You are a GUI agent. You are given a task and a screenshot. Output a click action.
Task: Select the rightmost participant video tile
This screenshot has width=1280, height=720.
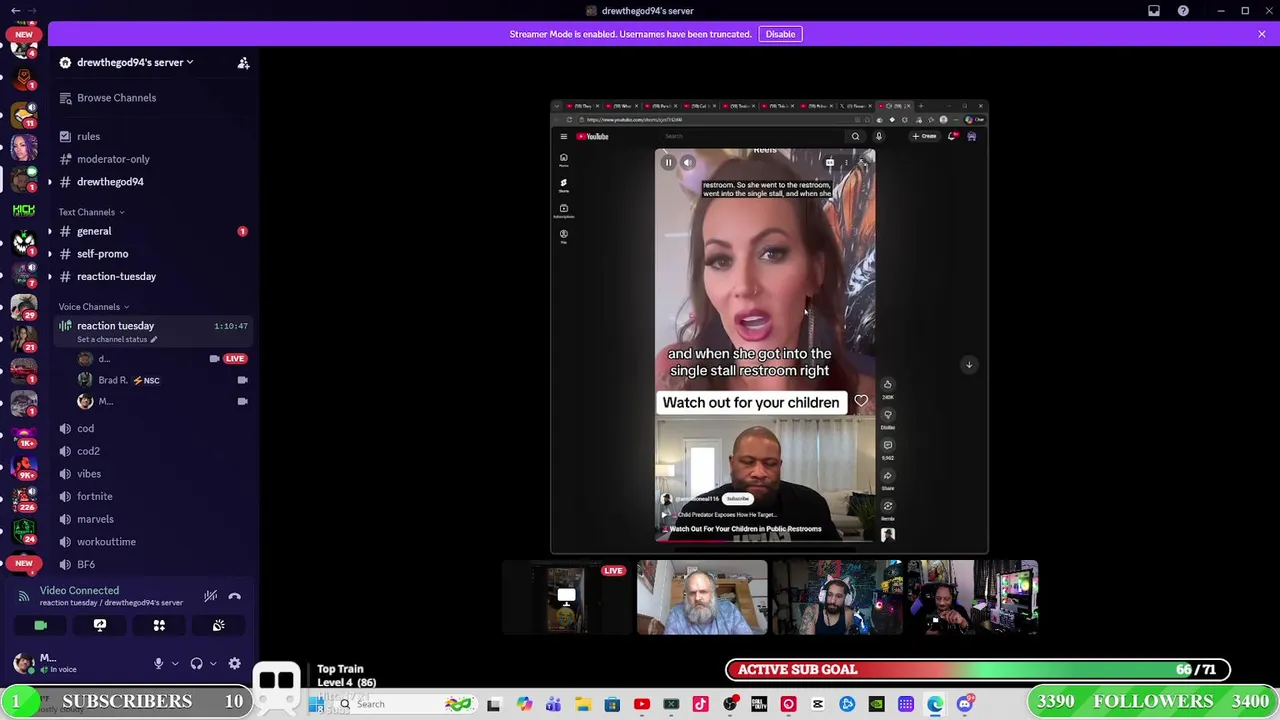point(972,597)
